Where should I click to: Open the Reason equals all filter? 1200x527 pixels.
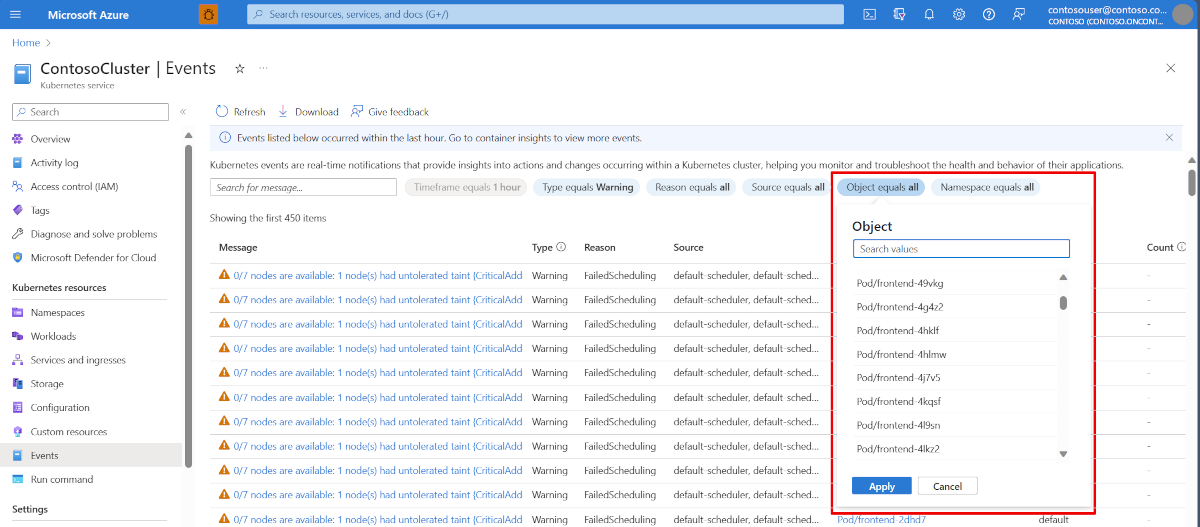[x=692, y=187]
